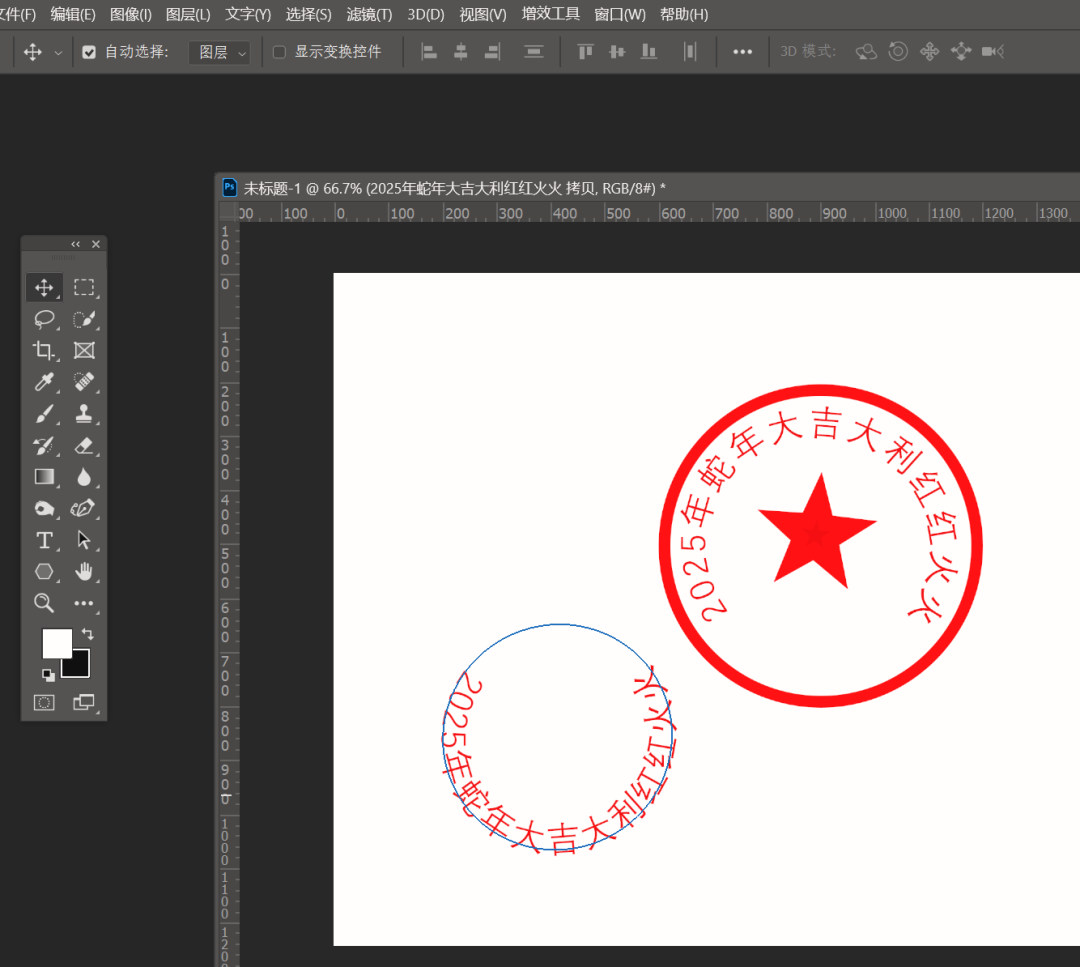
Task: Click the Move tool icon in the options bar
Action: 32,52
